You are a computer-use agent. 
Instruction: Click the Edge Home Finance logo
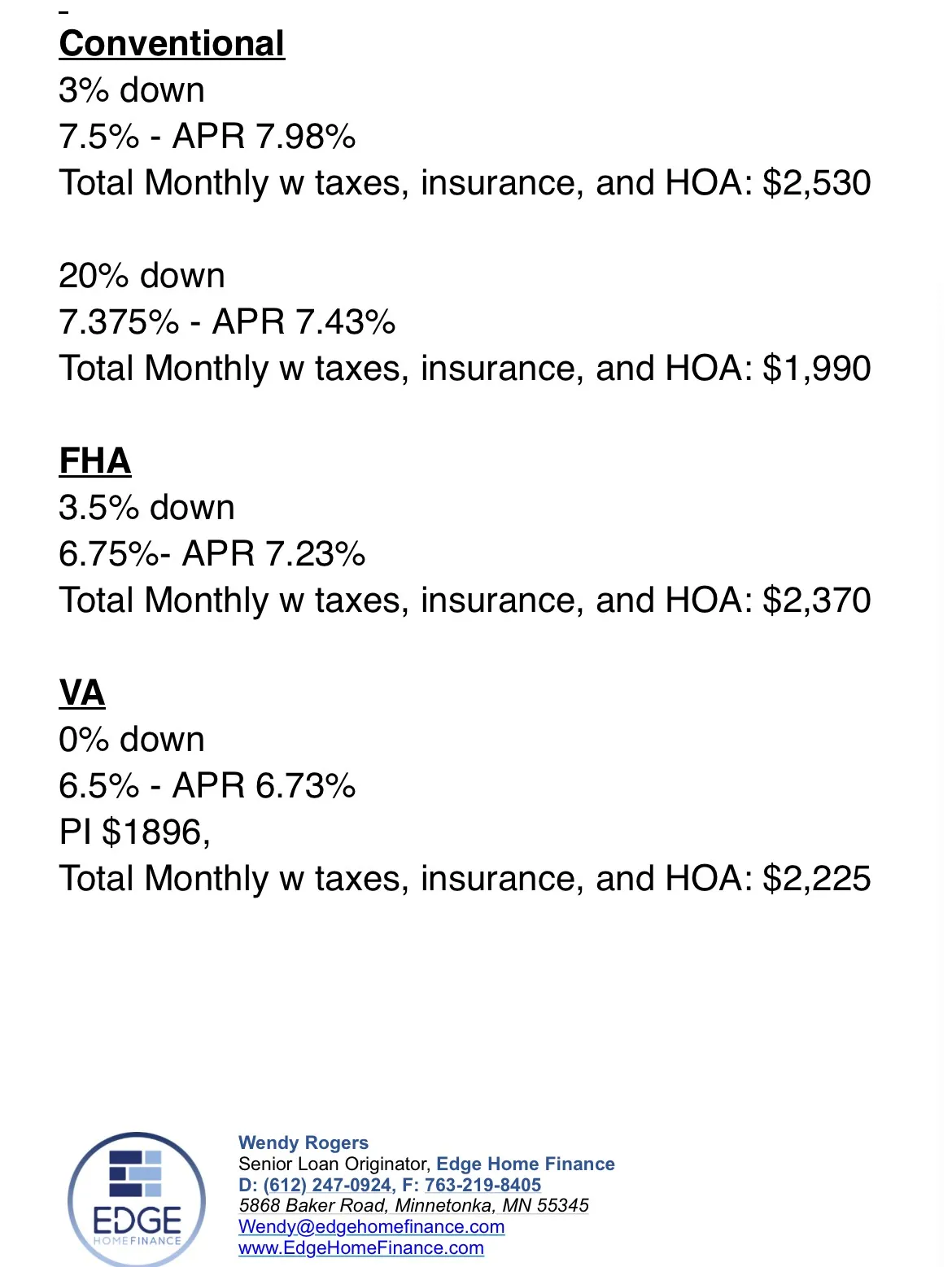pyautogui.click(x=137, y=1199)
